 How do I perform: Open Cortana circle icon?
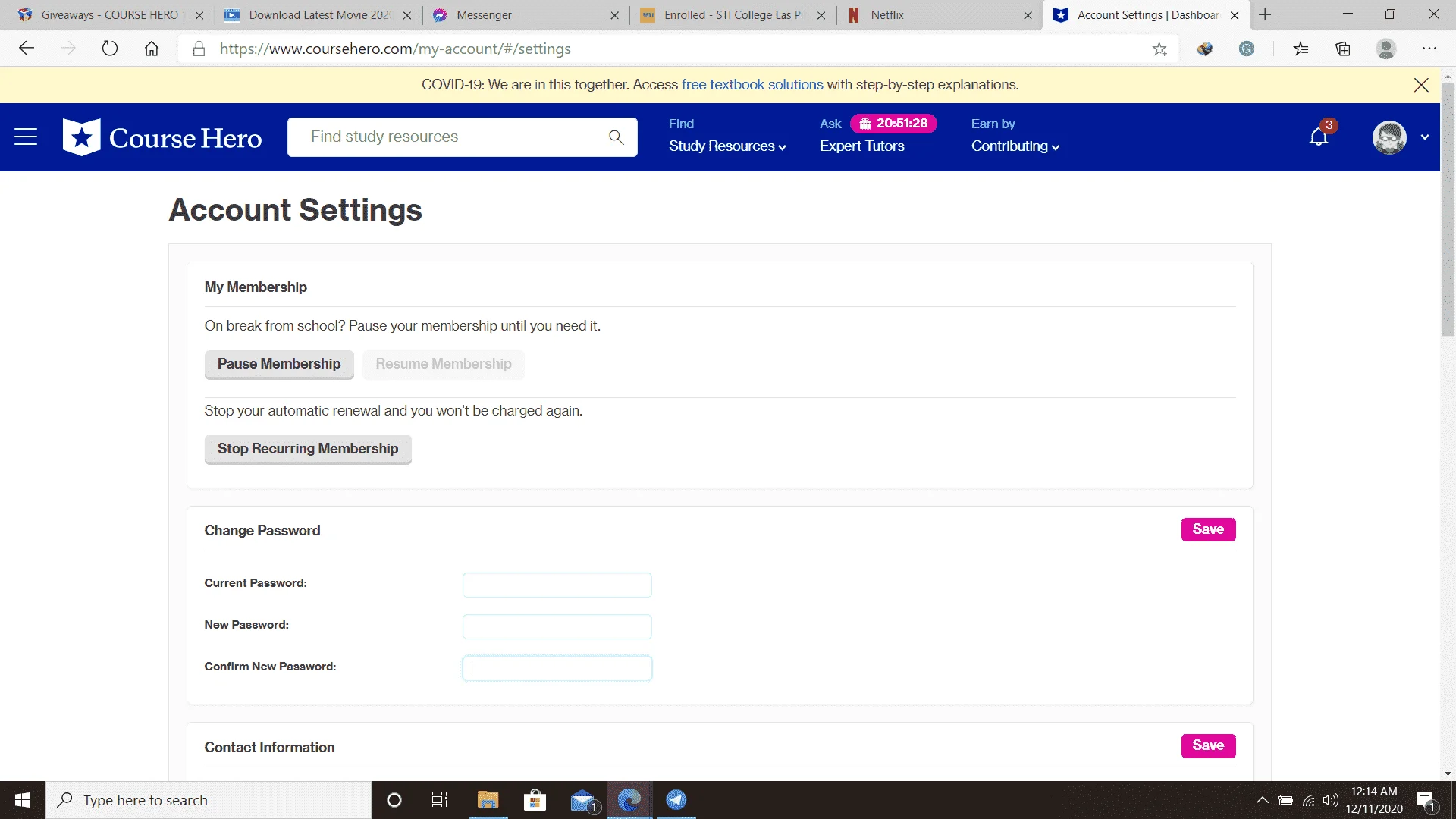pyautogui.click(x=394, y=800)
